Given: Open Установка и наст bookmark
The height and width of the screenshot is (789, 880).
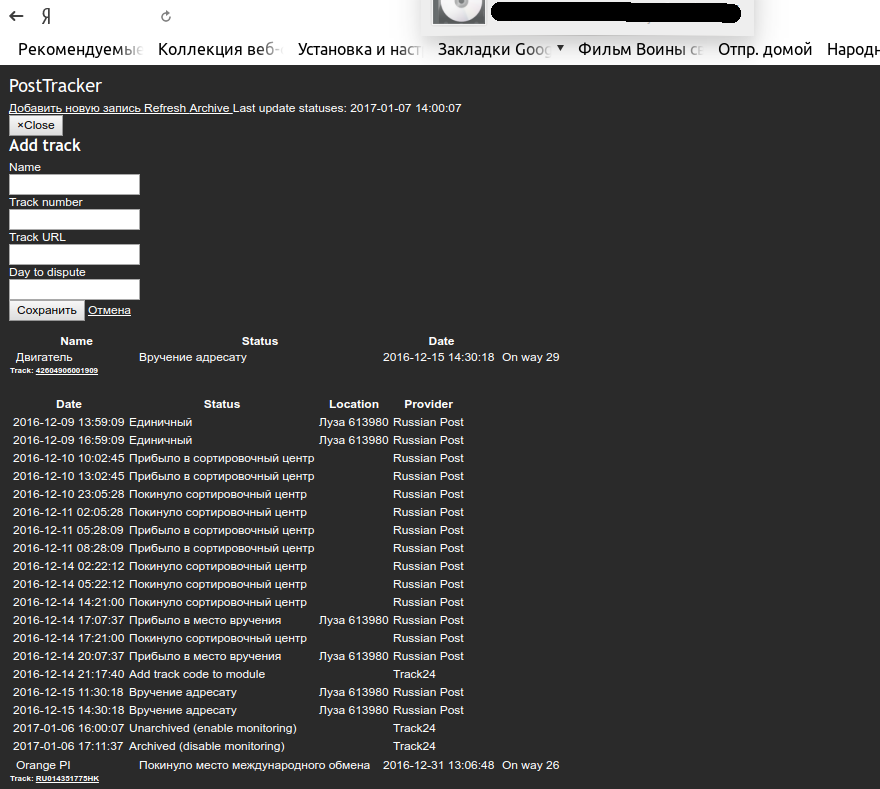Looking at the screenshot, I should point(359,49).
